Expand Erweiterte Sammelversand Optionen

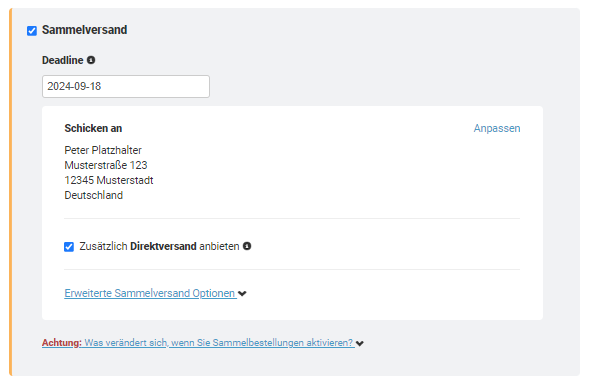pyautogui.click(x=150, y=293)
